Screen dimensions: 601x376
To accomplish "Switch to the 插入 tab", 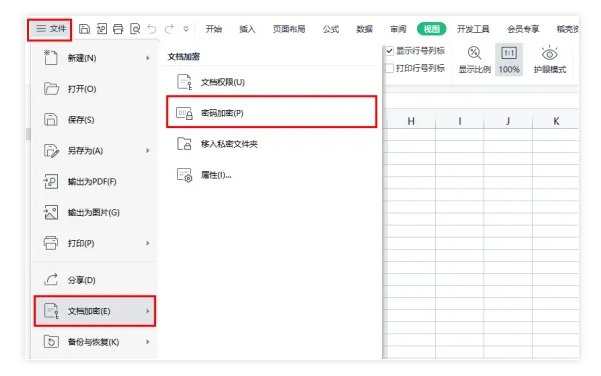I will 247,29.
